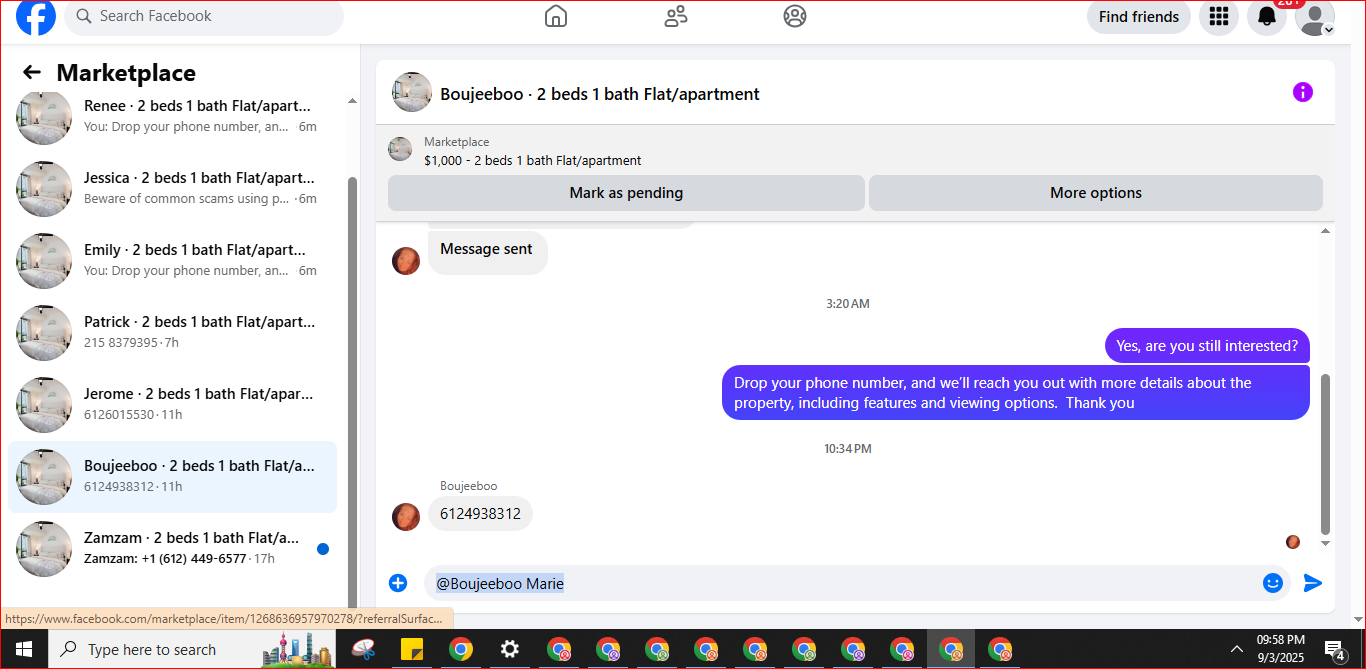Show hidden system tray icons chevron

(x=1237, y=649)
